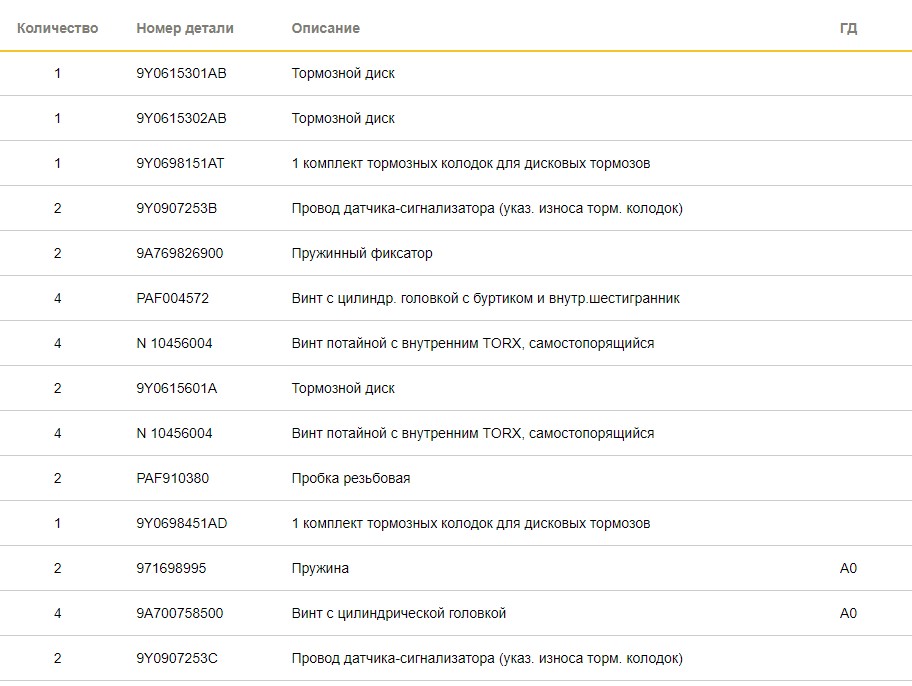
Task: Click the Описание column header
Action: point(326,28)
